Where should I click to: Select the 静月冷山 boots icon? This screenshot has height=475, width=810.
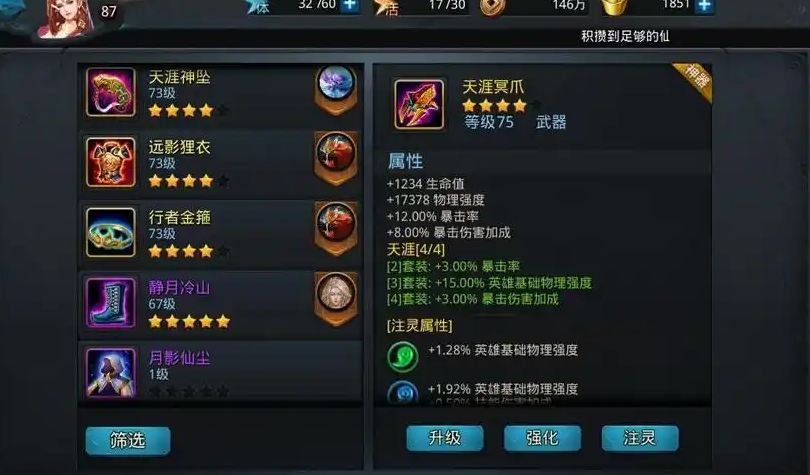tap(111, 303)
